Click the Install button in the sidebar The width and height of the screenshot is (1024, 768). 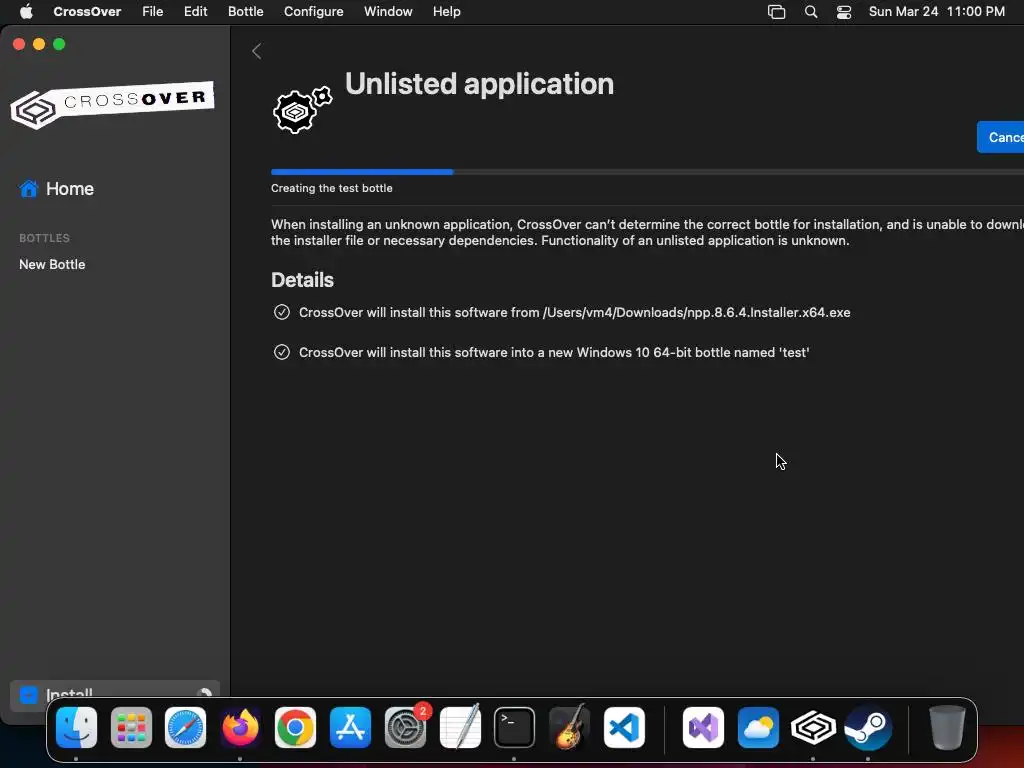[x=115, y=694]
